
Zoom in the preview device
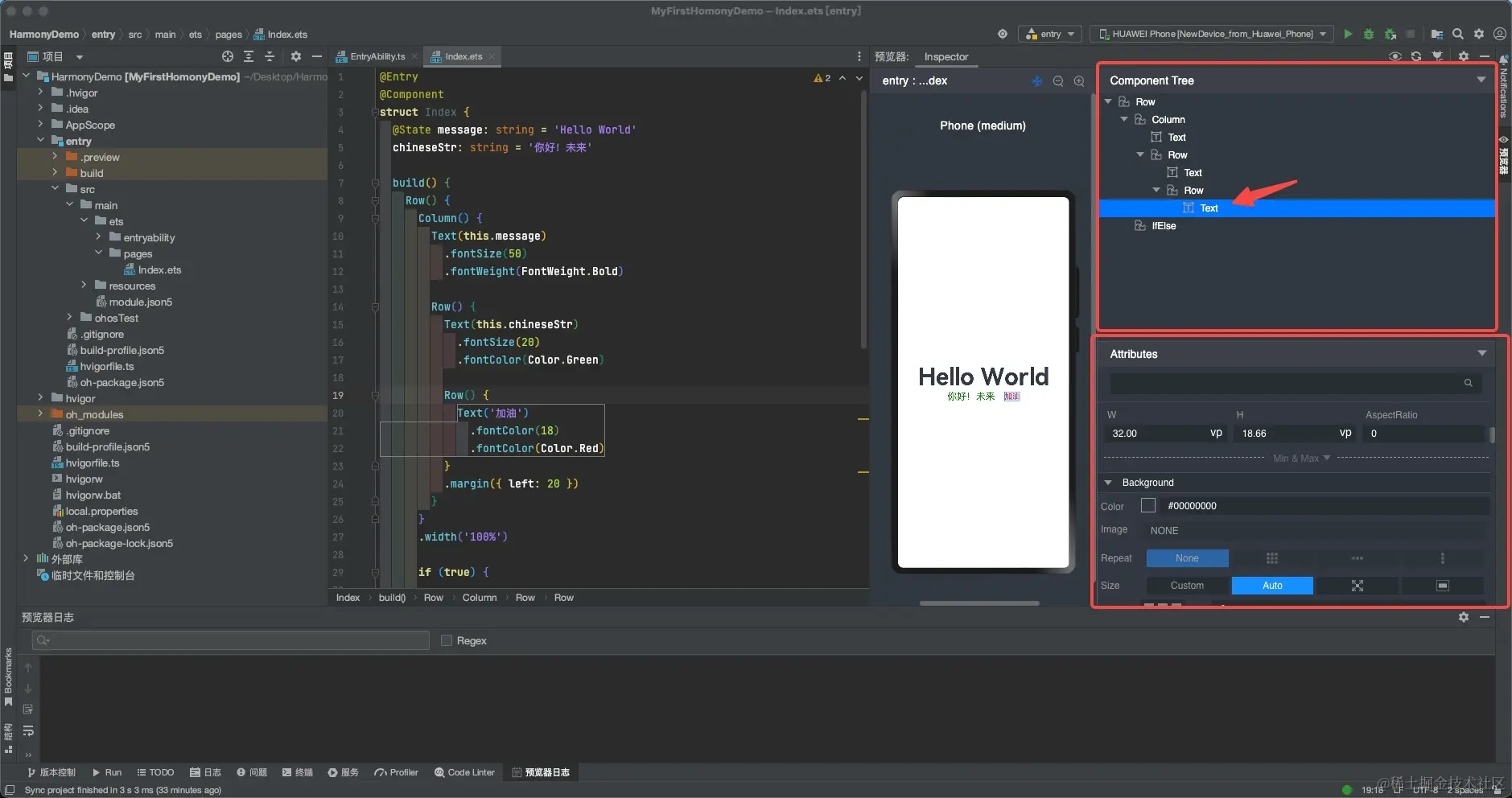click(x=1079, y=81)
